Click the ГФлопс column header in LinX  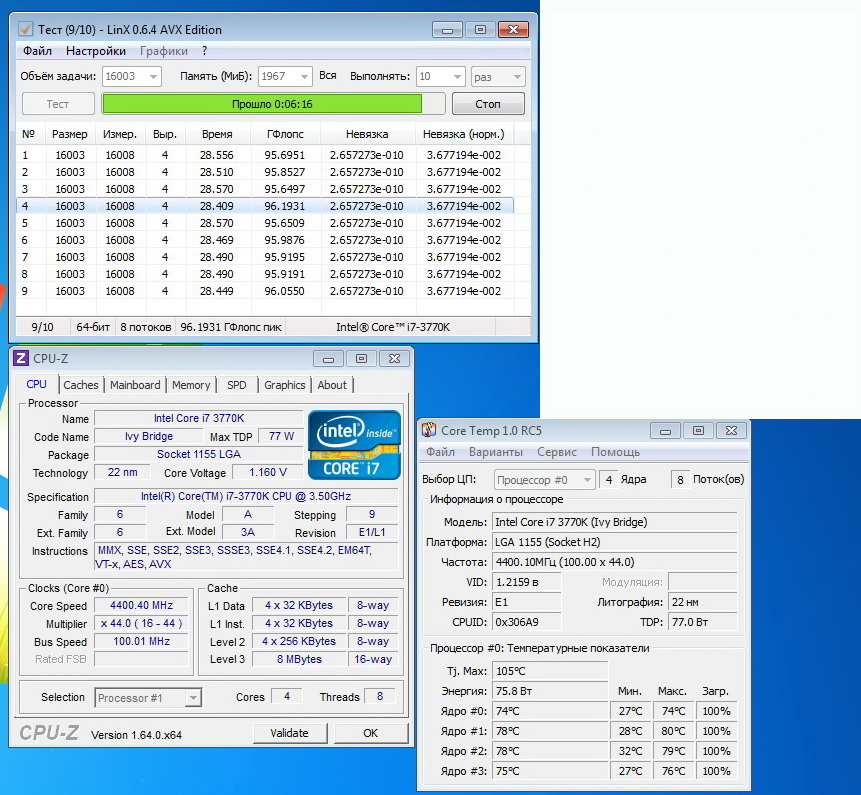tap(285, 134)
